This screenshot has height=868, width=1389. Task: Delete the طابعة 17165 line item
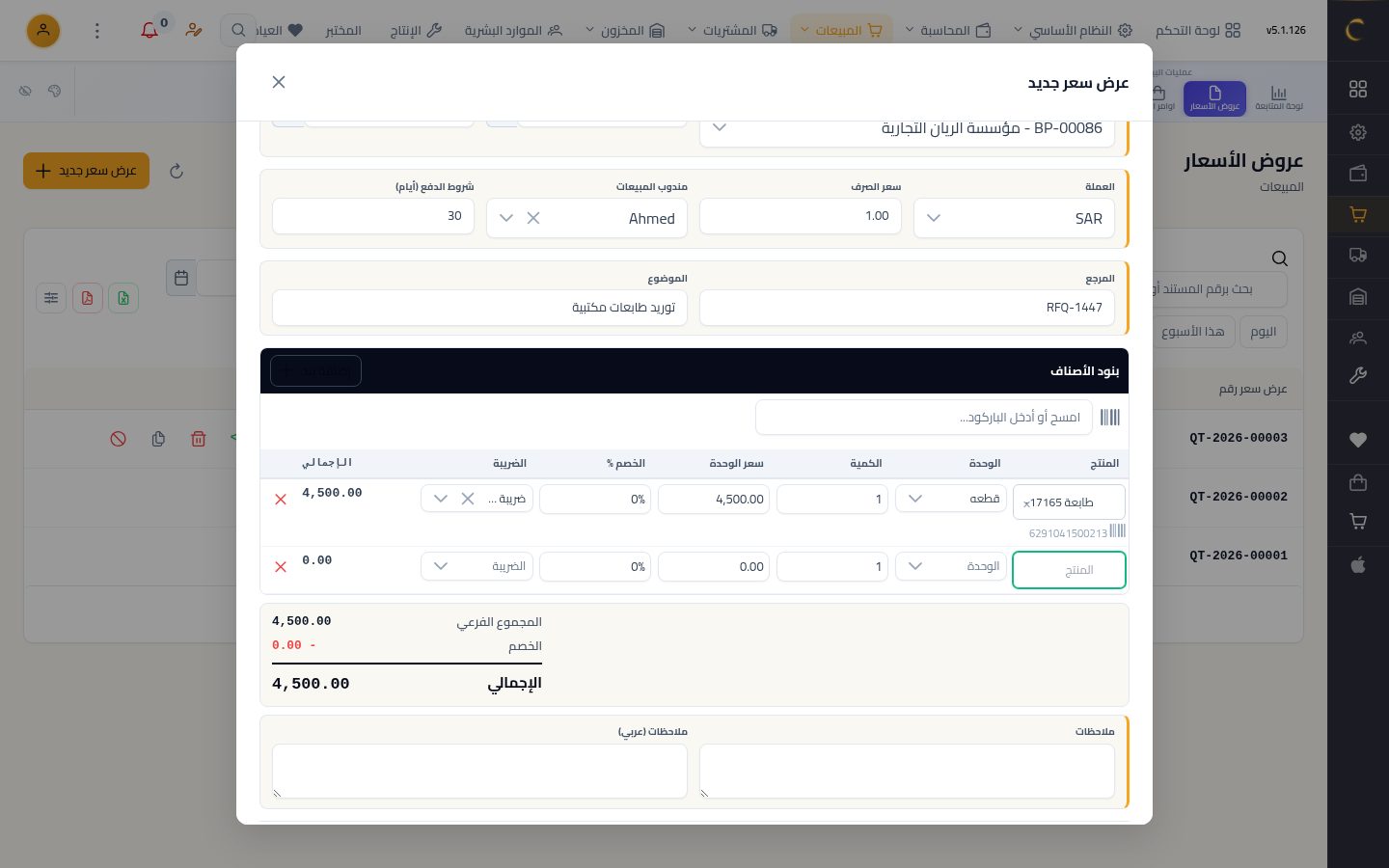[x=281, y=500]
